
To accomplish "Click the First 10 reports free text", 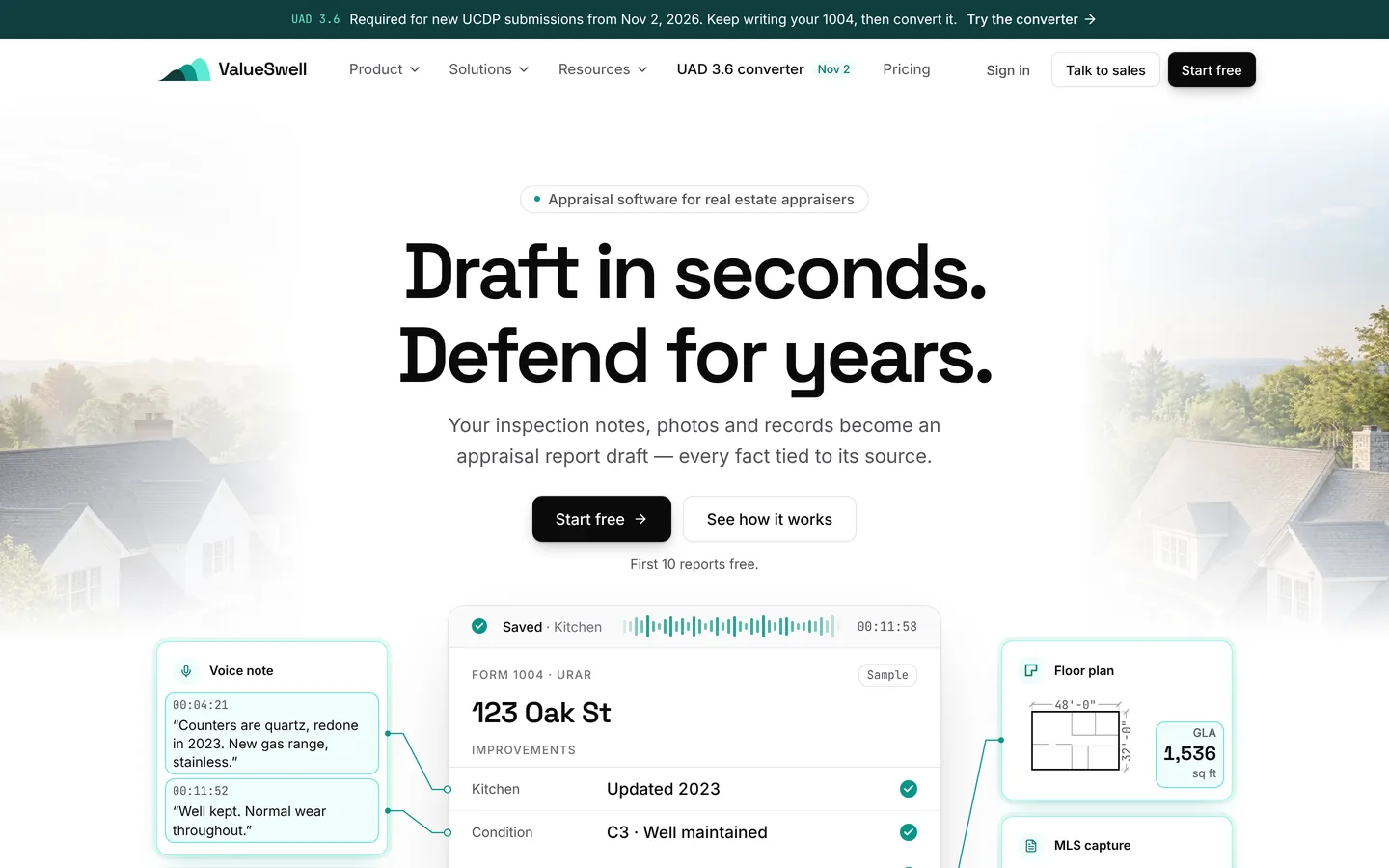I will 694,564.
